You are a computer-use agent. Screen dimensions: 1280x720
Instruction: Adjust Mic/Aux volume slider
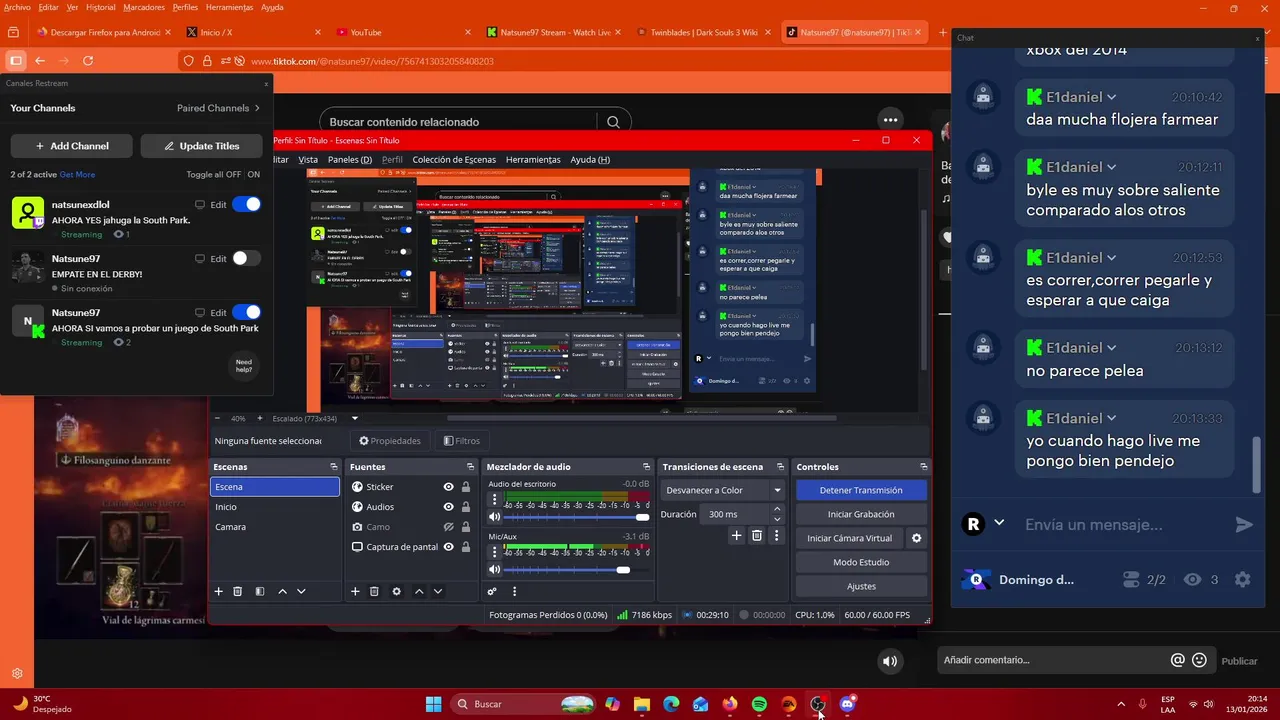point(576,570)
